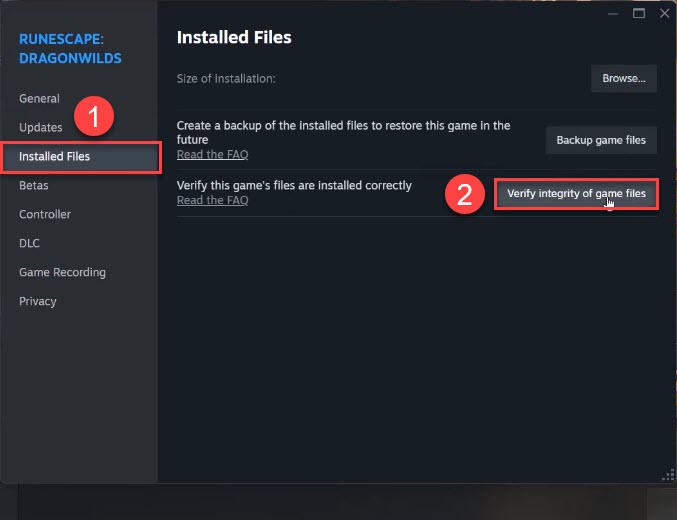677x520 pixels.
Task: Maximize the properties window
Action: click(638, 13)
